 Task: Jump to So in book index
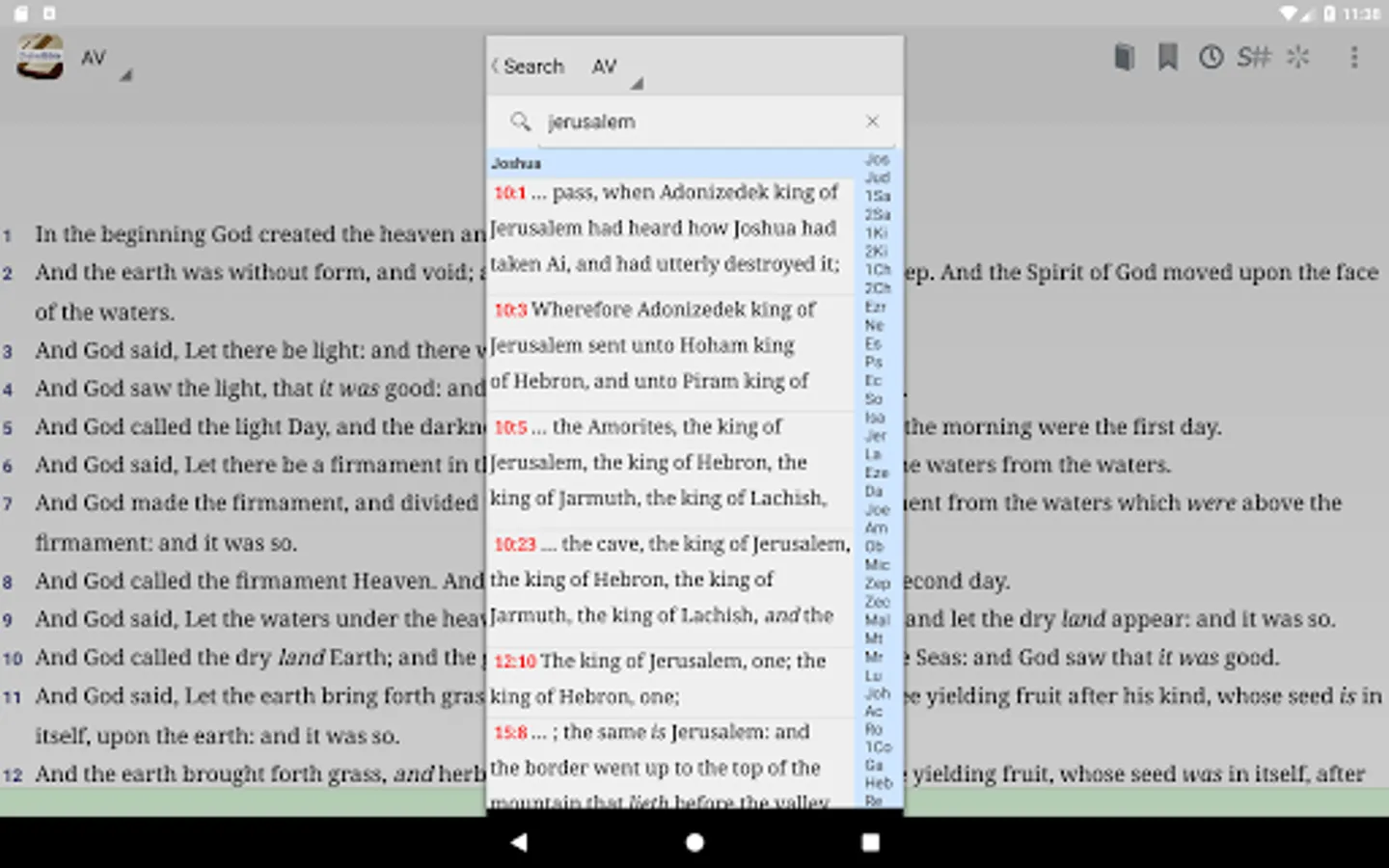[873, 398]
